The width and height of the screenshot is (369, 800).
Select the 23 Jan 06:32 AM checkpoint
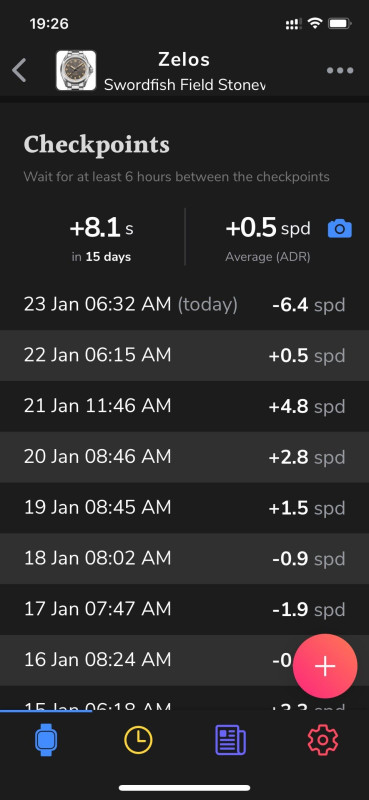[x=184, y=305]
